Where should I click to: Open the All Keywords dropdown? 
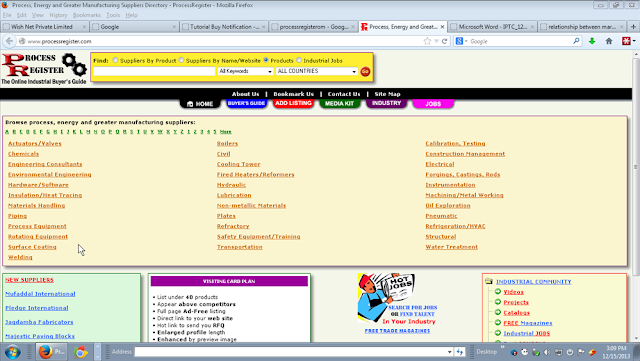pos(245,71)
